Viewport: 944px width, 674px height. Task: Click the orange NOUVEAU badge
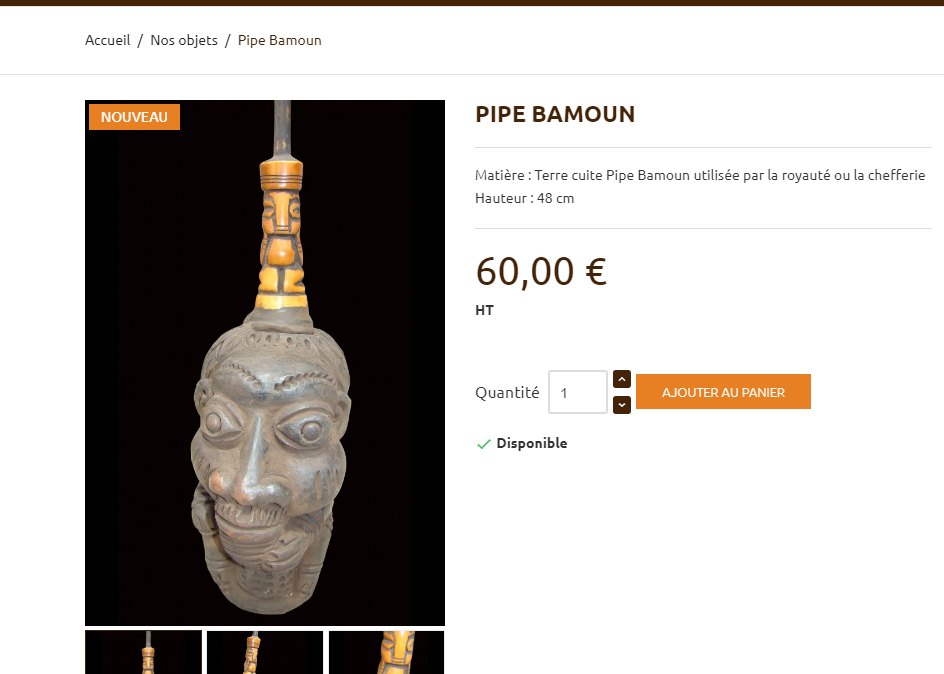pos(134,117)
